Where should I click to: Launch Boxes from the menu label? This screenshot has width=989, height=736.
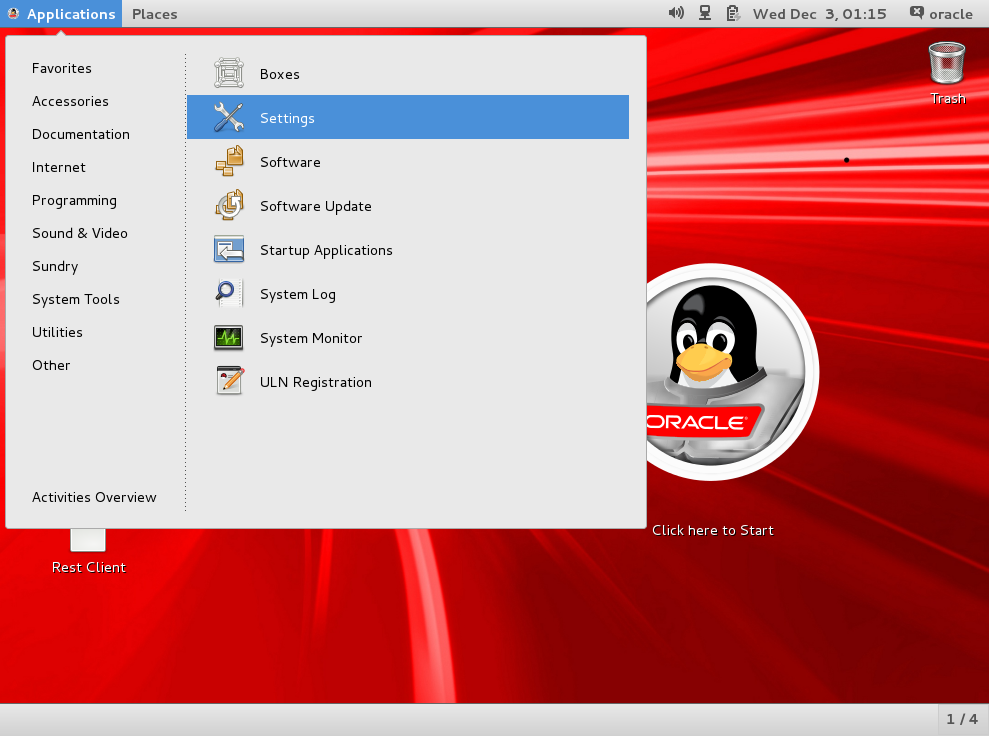(279, 74)
